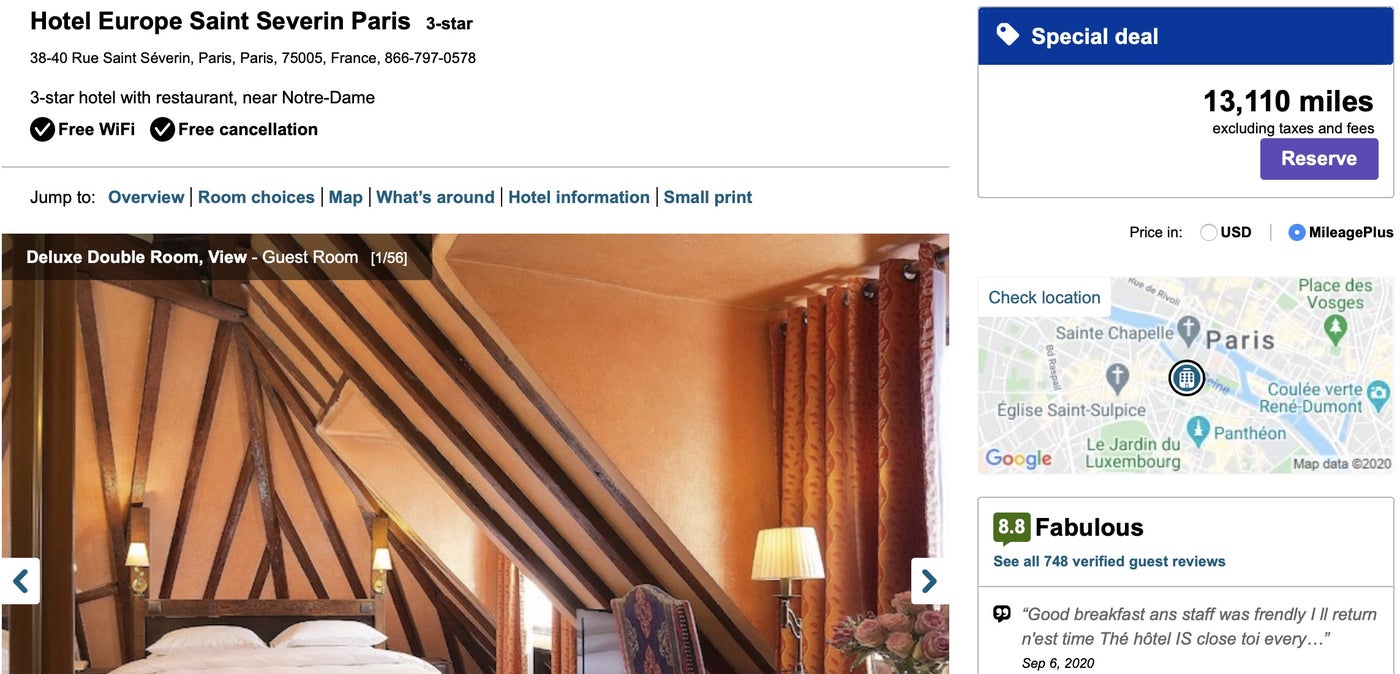Go to the previous photo with left arrow
The width and height of the screenshot is (1400, 674).
pos(20,581)
